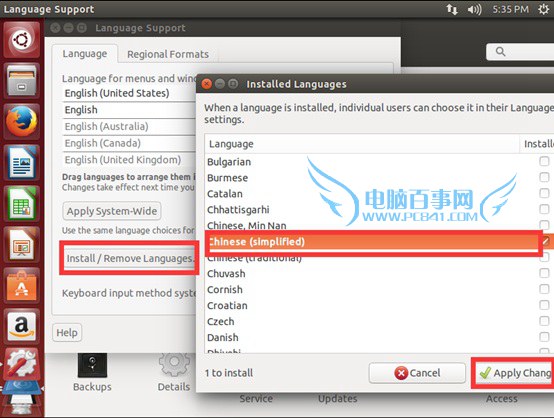Tick the Chhattisgarhi installed checkbox
The width and height of the screenshot is (554, 418).
click(544, 209)
